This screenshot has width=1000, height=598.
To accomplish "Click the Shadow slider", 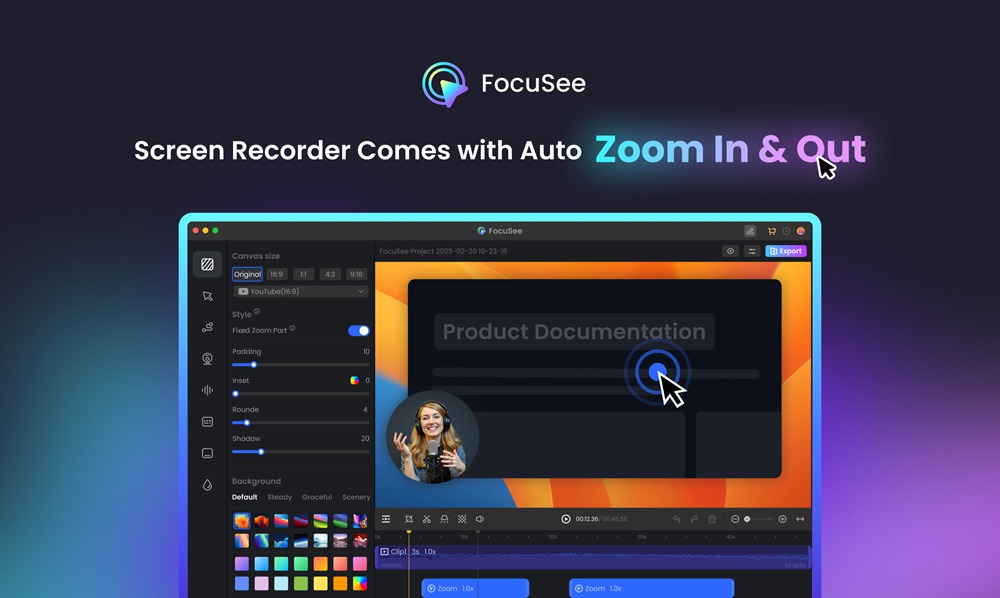I will click(x=300, y=452).
